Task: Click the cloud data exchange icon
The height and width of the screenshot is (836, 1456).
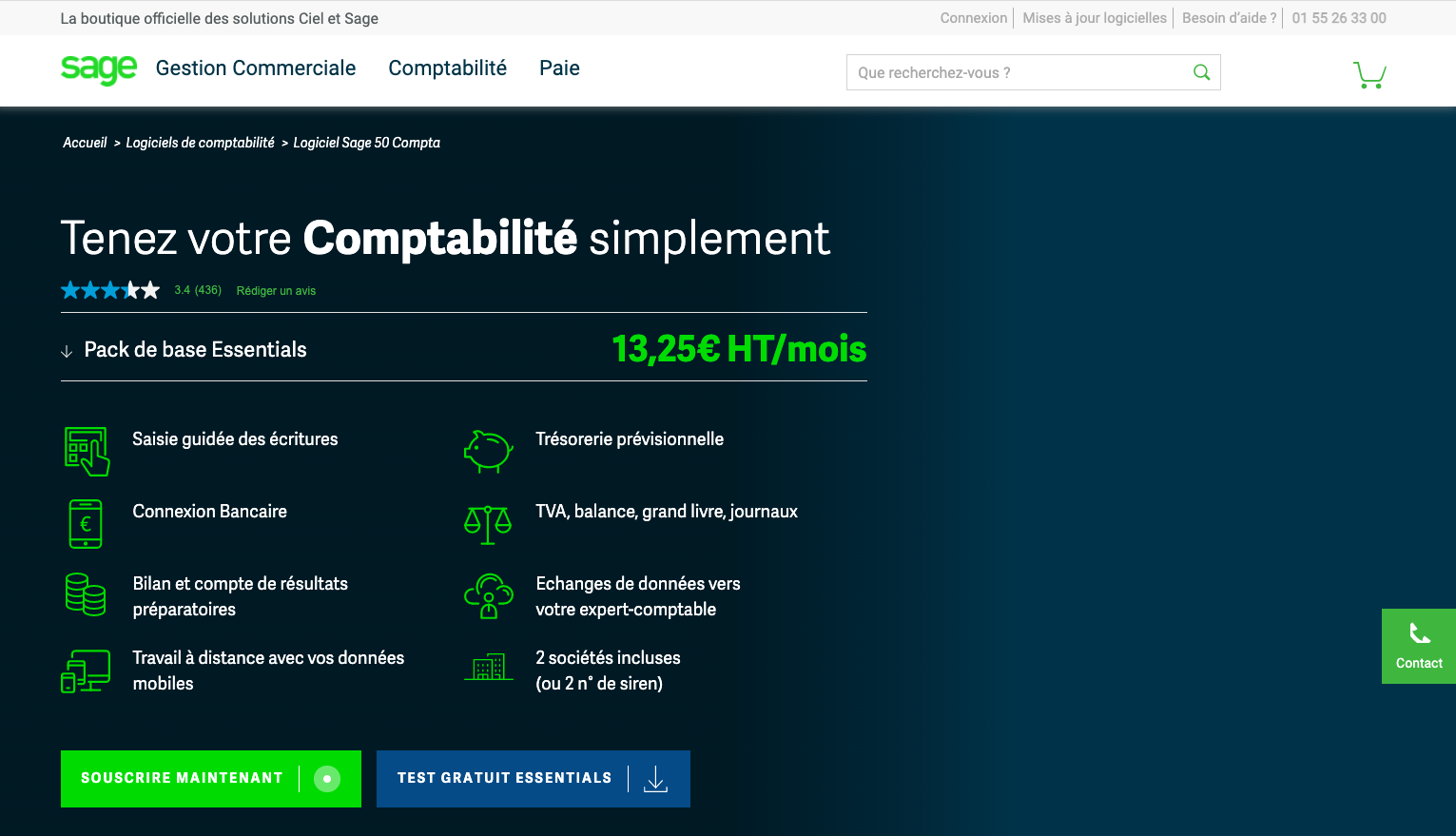Action: [x=489, y=596]
